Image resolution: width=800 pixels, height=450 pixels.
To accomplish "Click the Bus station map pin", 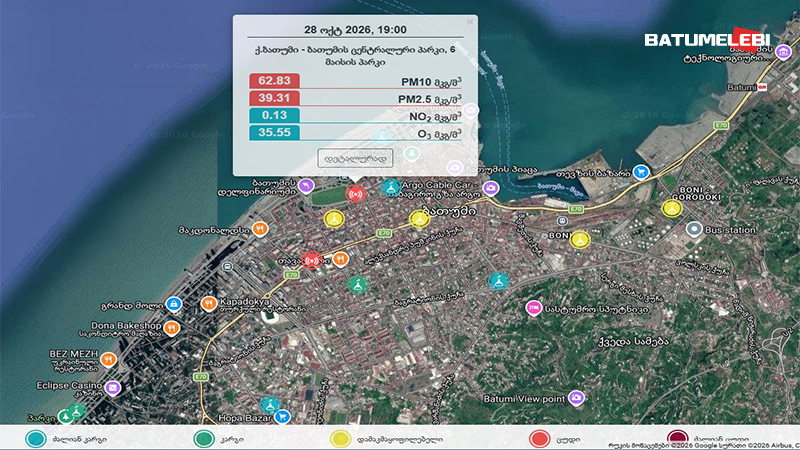I will pyautogui.click(x=693, y=229).
